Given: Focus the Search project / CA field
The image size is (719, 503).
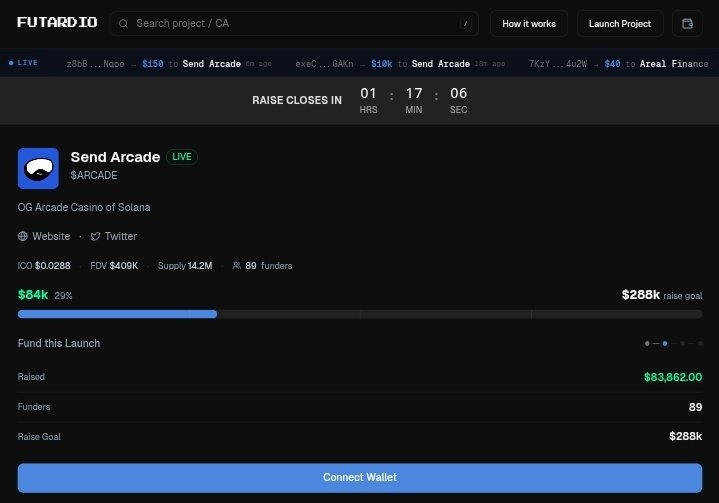Looking at the screenshot, I should (294, 23).
